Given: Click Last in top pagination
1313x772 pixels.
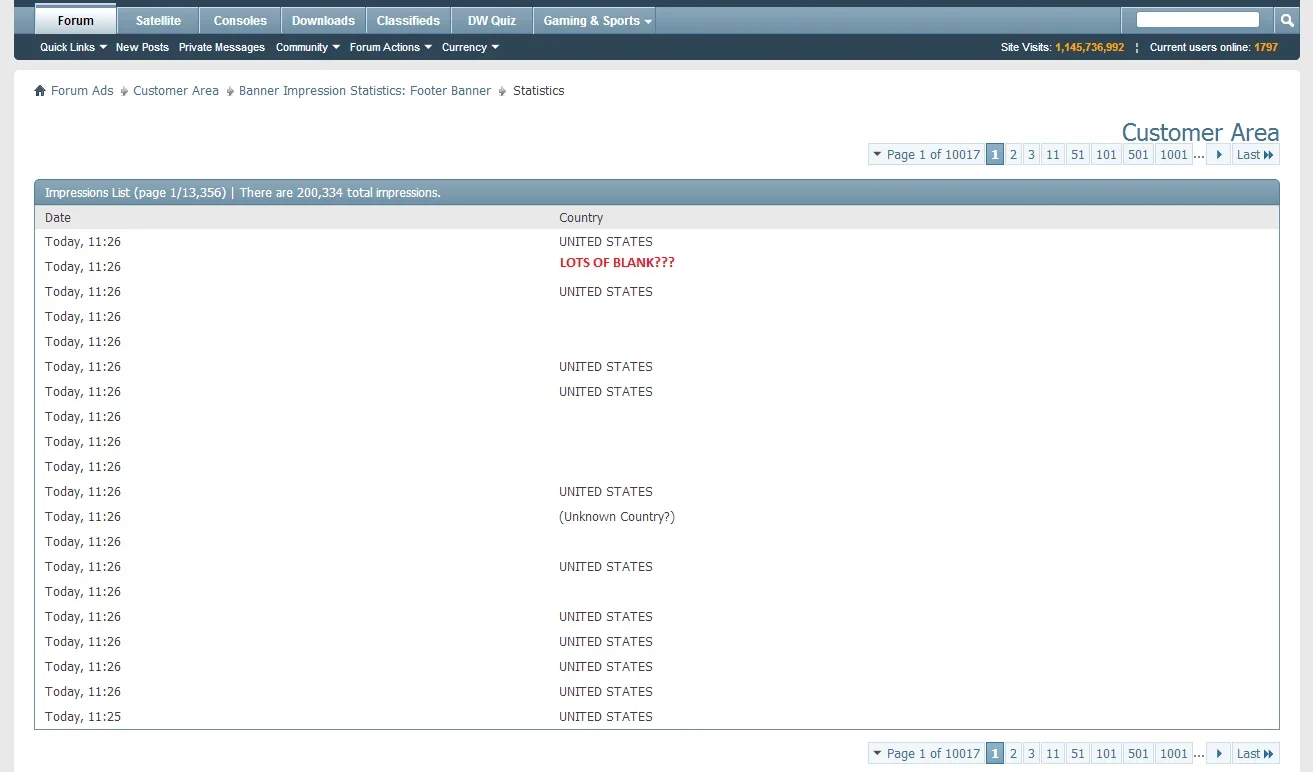Looking at the screenshot, I should click(x=1255, y=155).
